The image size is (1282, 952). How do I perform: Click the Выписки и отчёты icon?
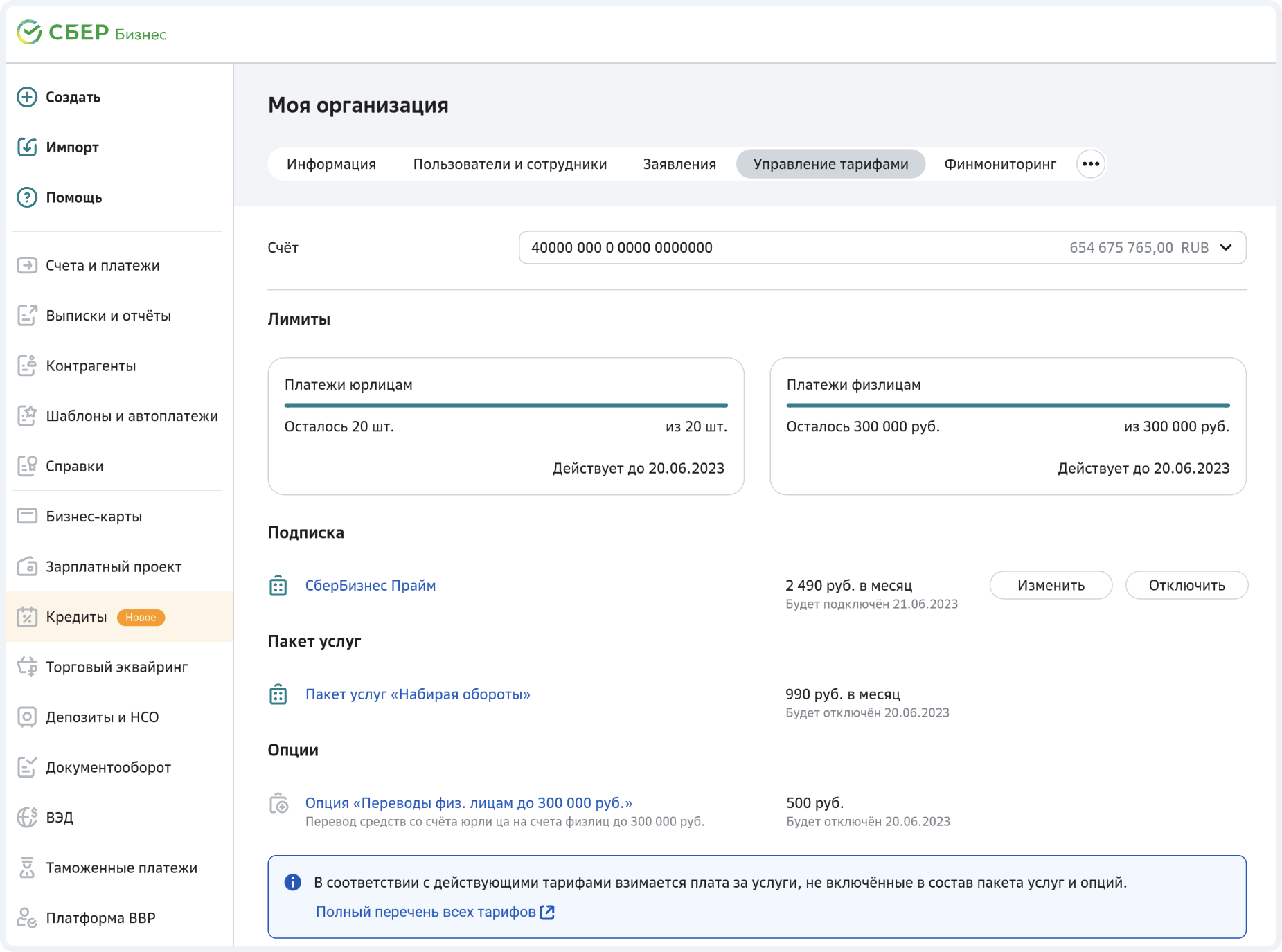coord(27,316)
